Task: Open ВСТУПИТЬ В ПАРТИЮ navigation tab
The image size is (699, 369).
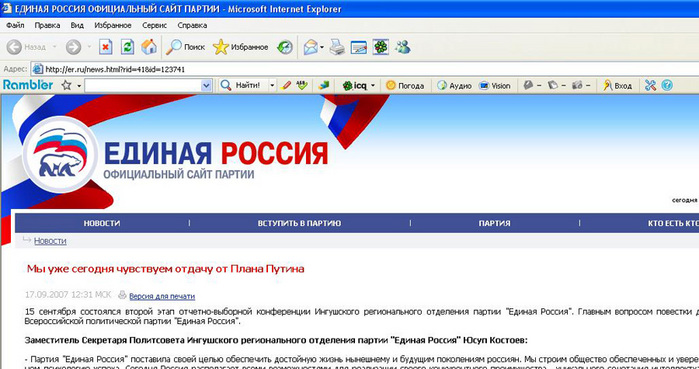Action: point(299,223)
